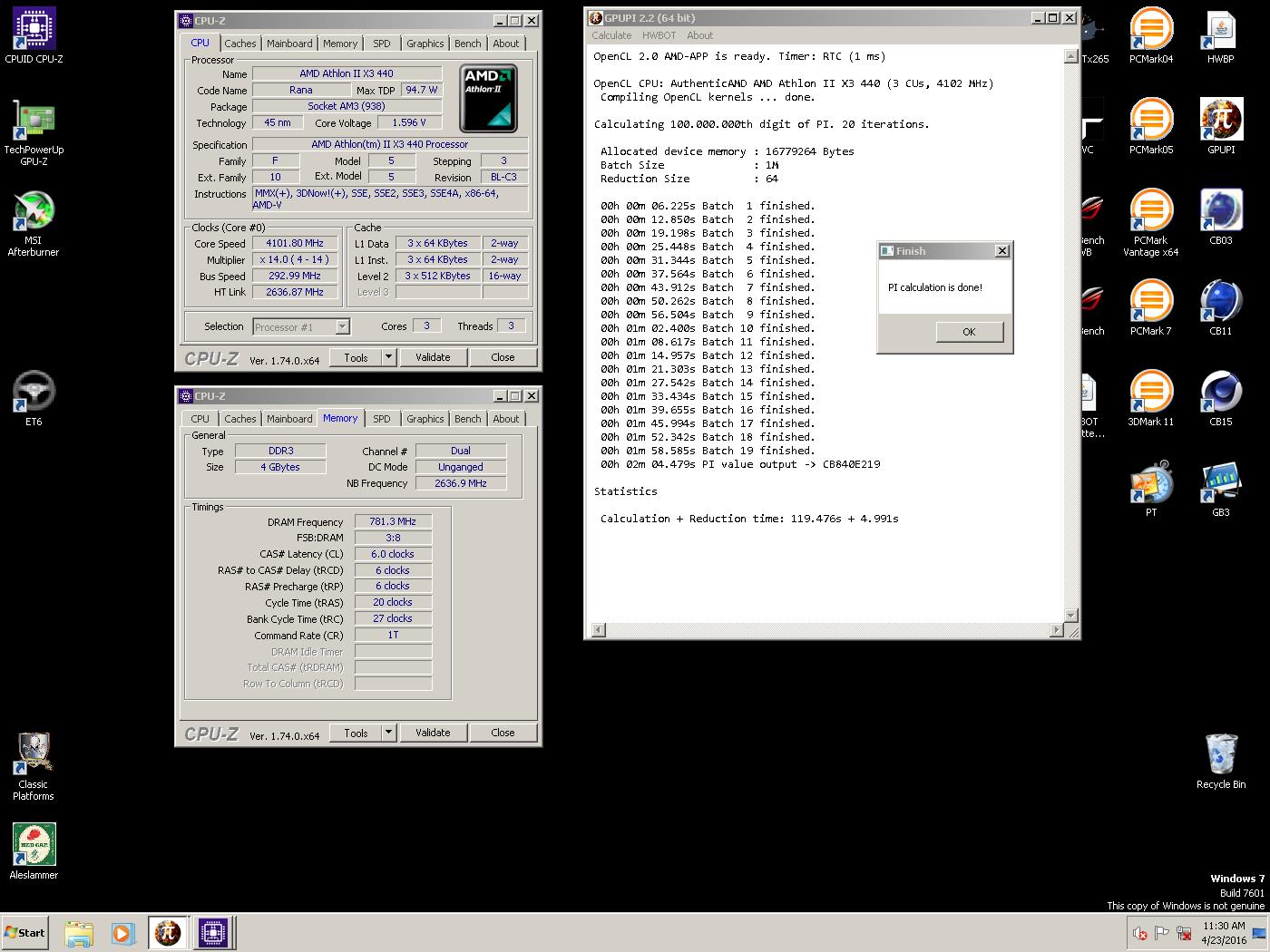This screenshot has height=952, width=1270.
Task: Click Tools button in the upper CPU-Z window
Action: point(356,357)
